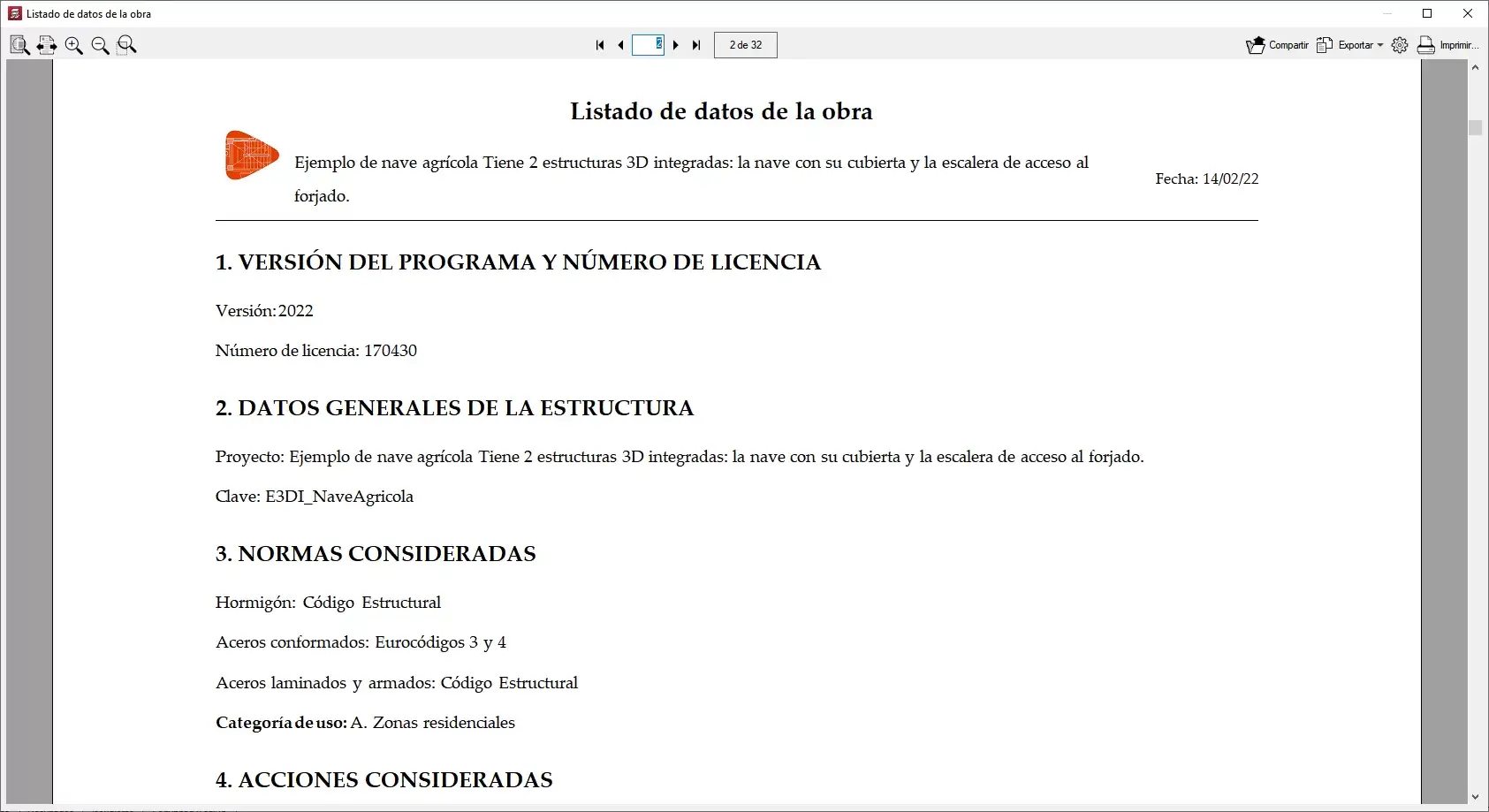Select the zoom-to-window area tool

pyautogui.click(x=127, y=45)
